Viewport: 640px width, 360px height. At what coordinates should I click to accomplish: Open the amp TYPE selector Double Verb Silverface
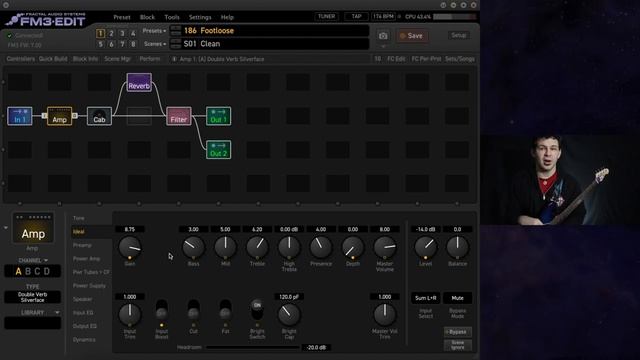pyautogui.click(x=33, y=297)
